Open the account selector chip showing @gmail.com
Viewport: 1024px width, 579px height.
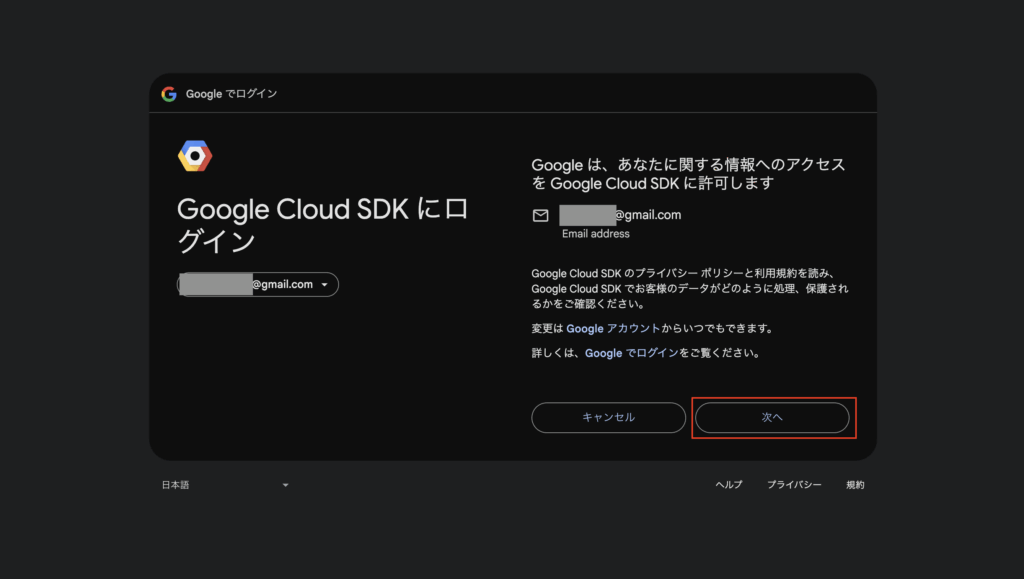click(x=258, y=285)
